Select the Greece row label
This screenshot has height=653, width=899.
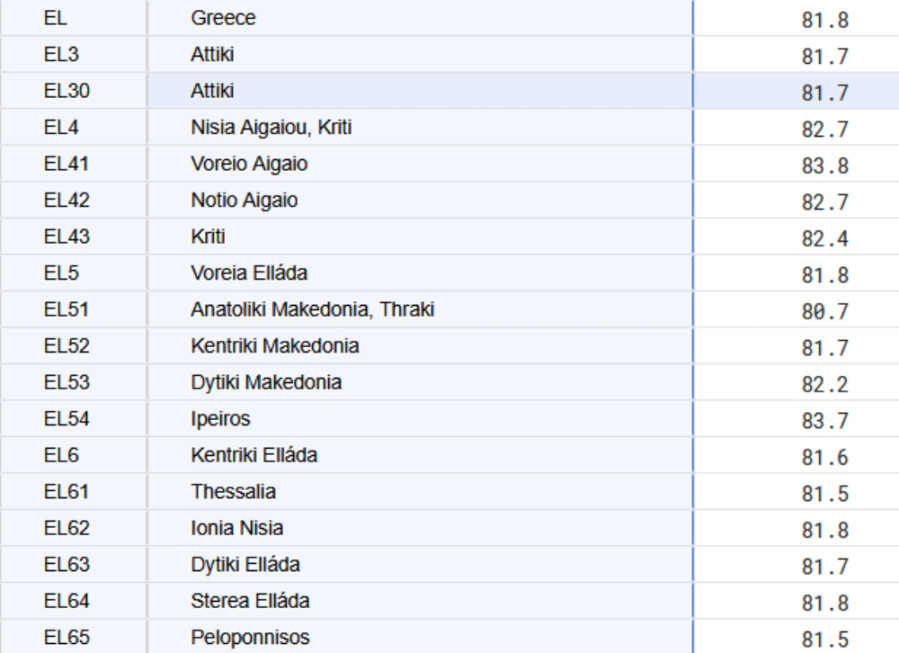223,18
